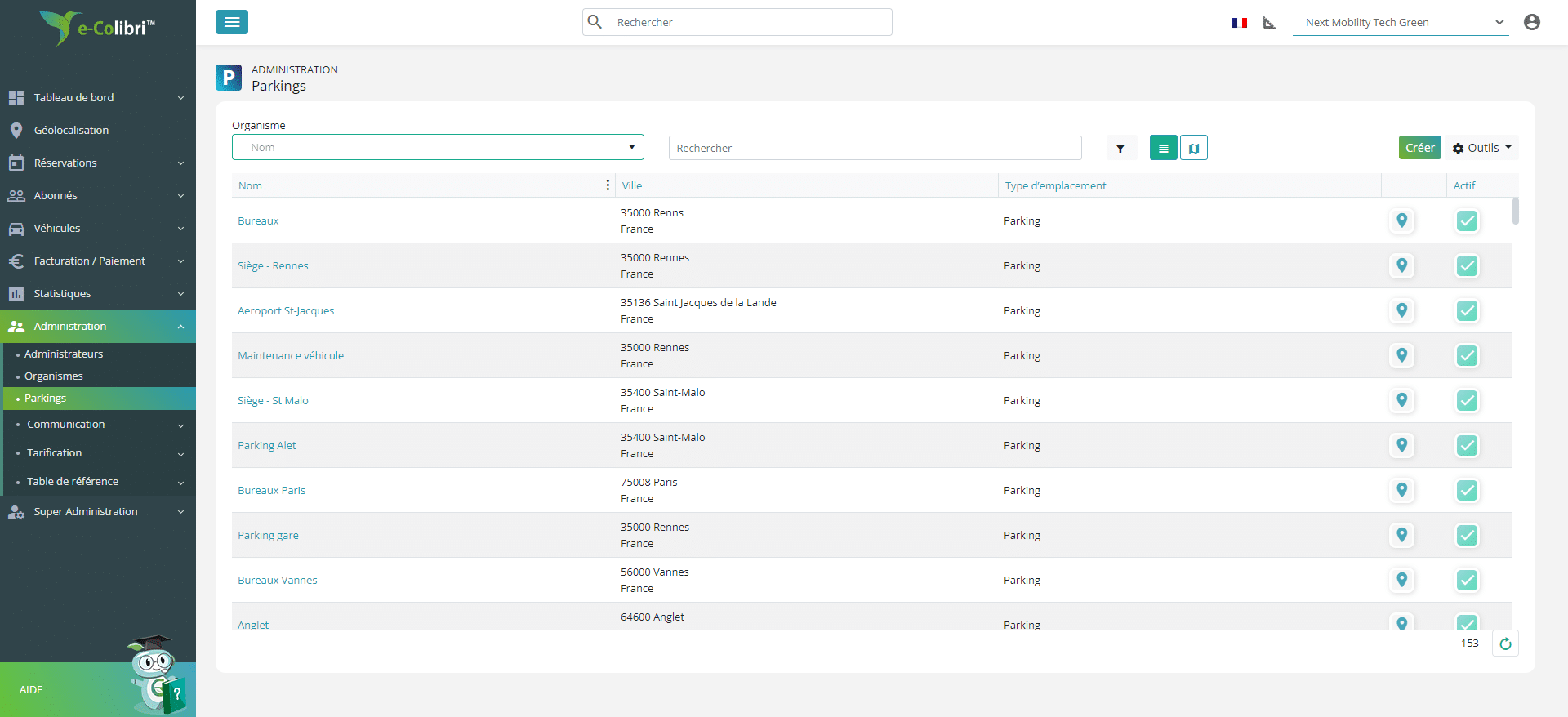Image resolution: width=1568 pixels, height=717 pixels.
Task: Open Super Administration menu
Action: pyautogui.click(x=98, y=511)
